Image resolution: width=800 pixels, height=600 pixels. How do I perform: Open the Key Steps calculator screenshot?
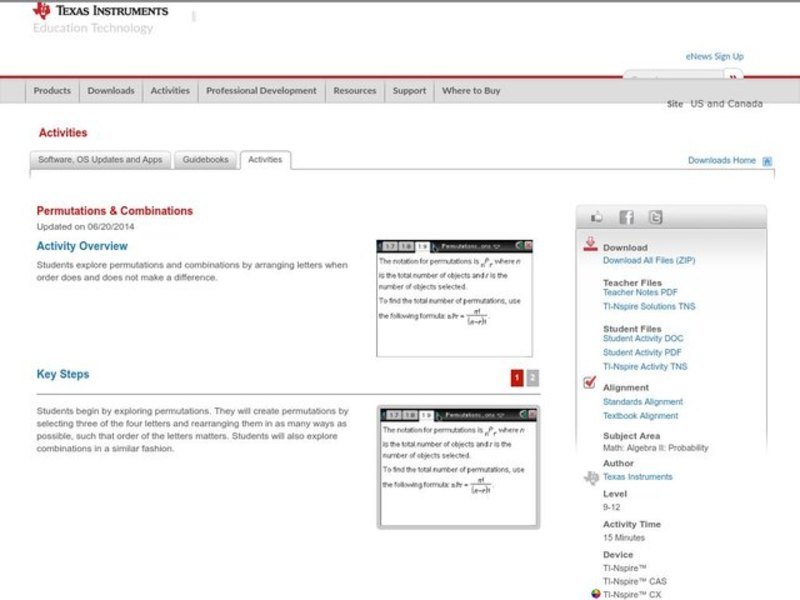pos(459,467)
